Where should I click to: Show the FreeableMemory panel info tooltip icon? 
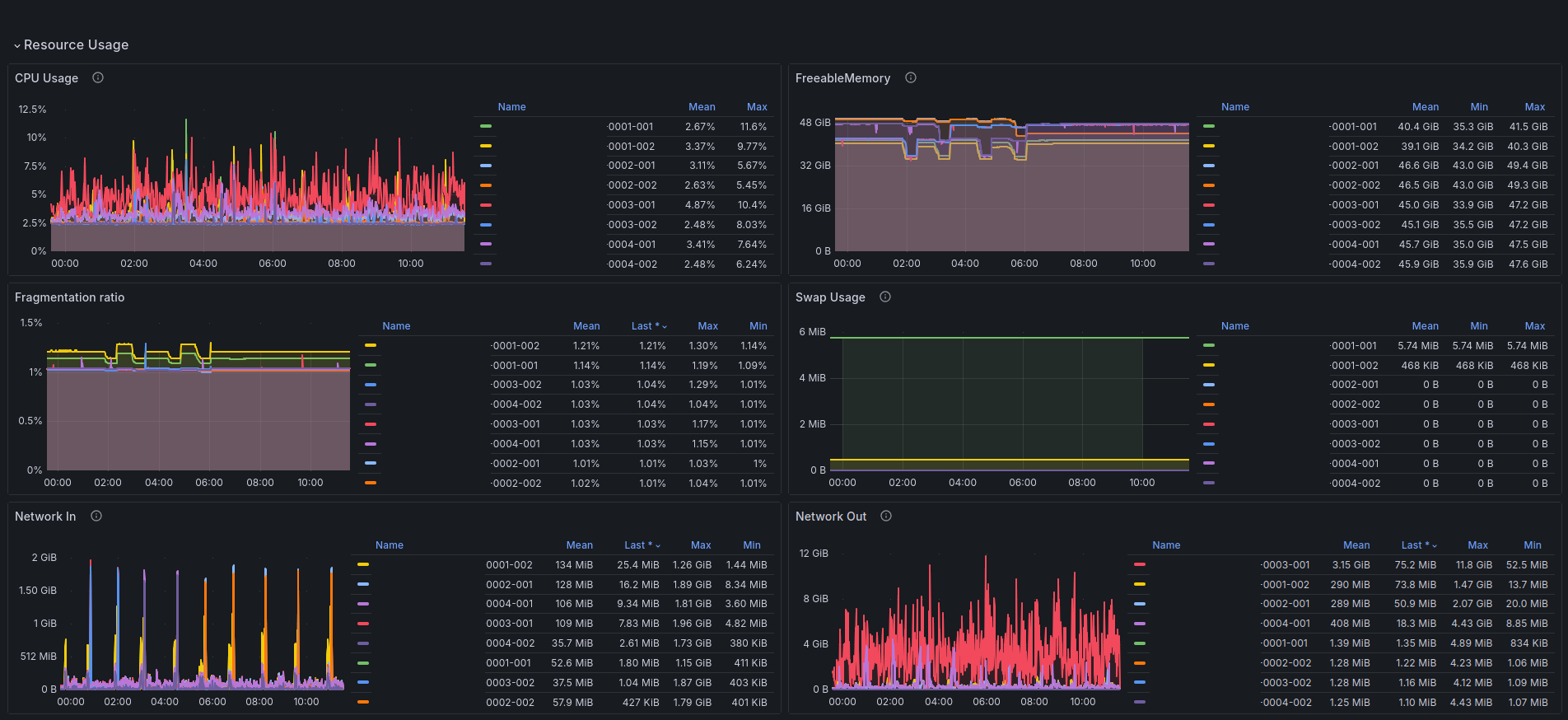[x=911, y=77]
